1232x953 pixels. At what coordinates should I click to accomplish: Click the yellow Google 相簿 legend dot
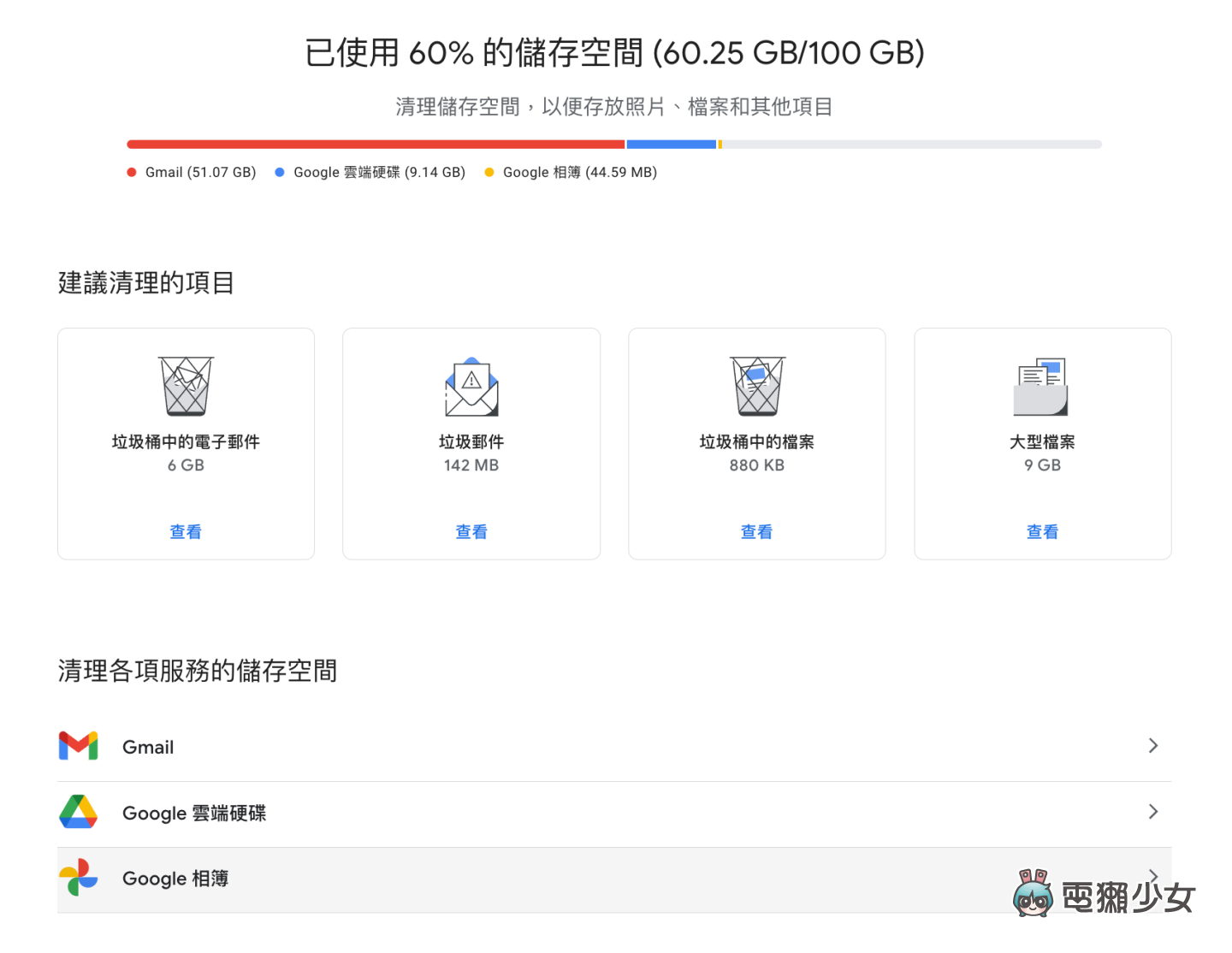(489, 172)
